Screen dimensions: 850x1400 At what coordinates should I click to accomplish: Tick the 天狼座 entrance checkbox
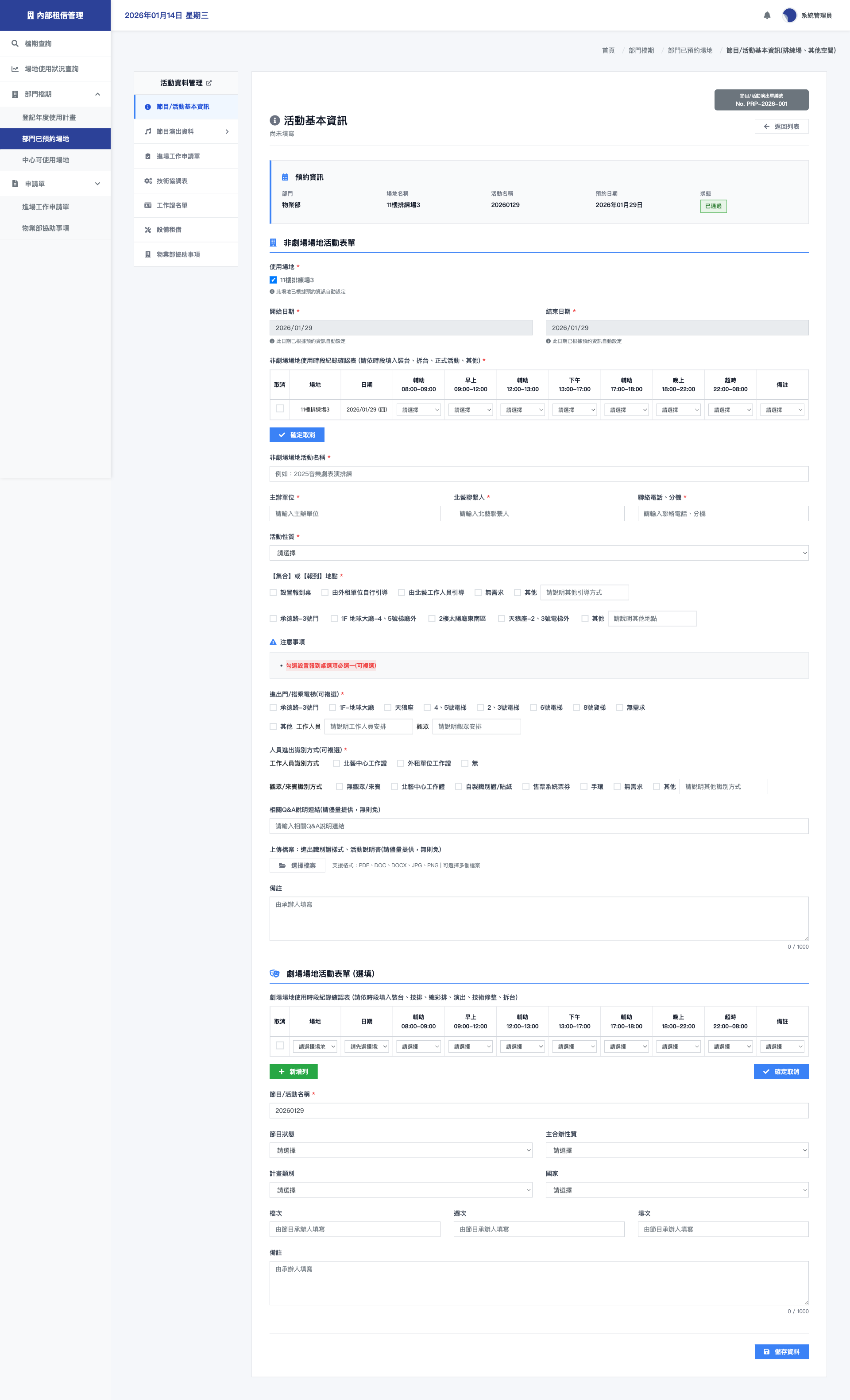(388, 708)
